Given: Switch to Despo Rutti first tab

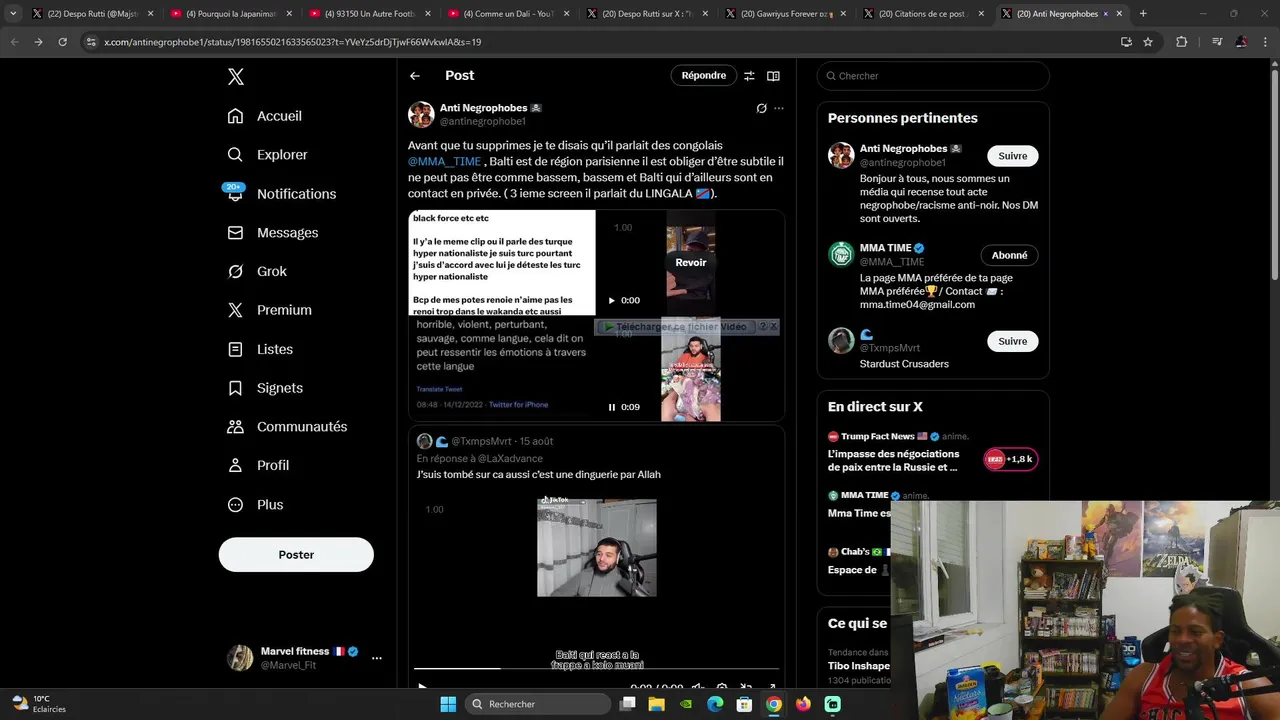Looking at the screenshot, I should pyautogui.click(x=92, y=14).
